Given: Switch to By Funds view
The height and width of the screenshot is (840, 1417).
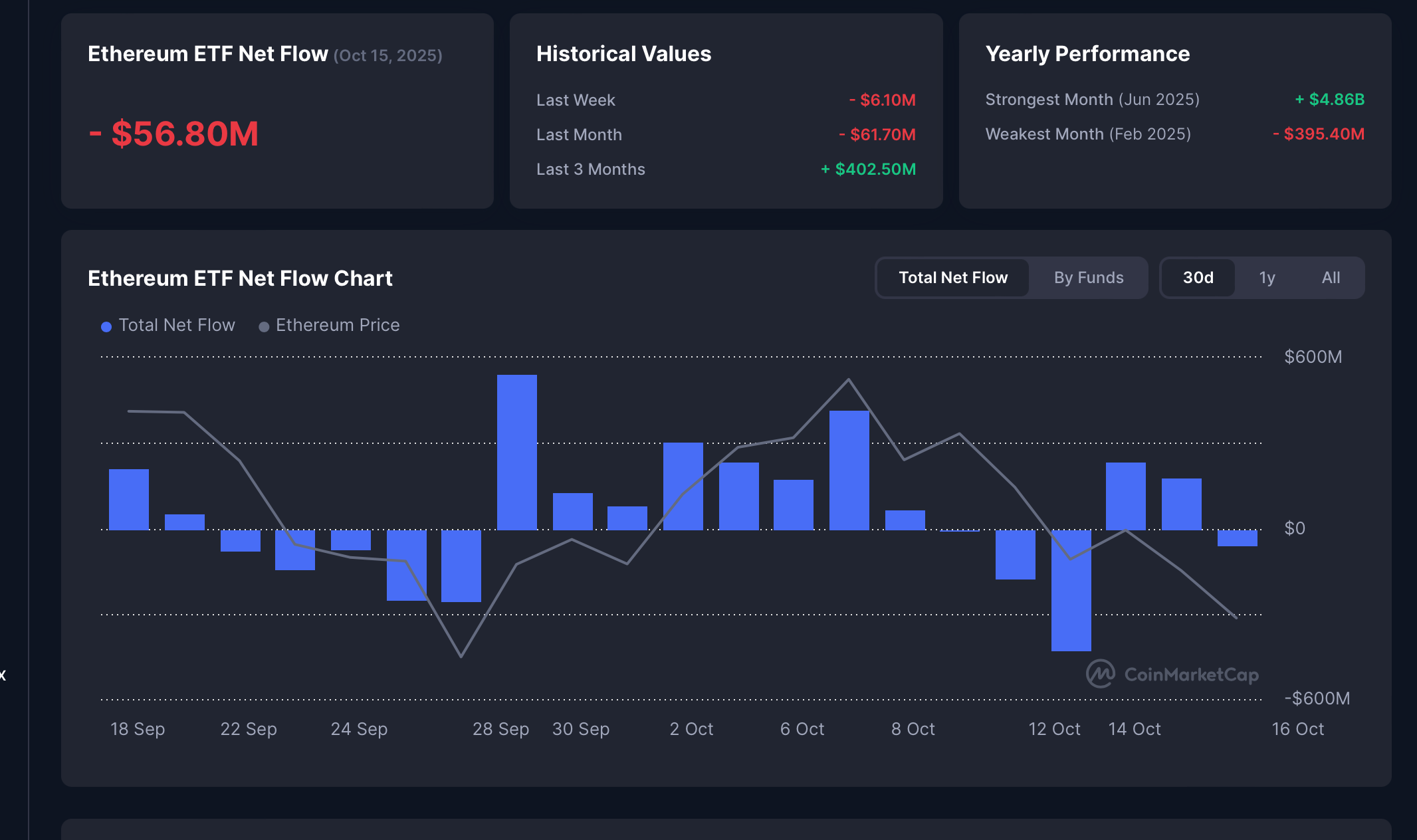Looking at the screenshot, I should tap(1088, 278).
